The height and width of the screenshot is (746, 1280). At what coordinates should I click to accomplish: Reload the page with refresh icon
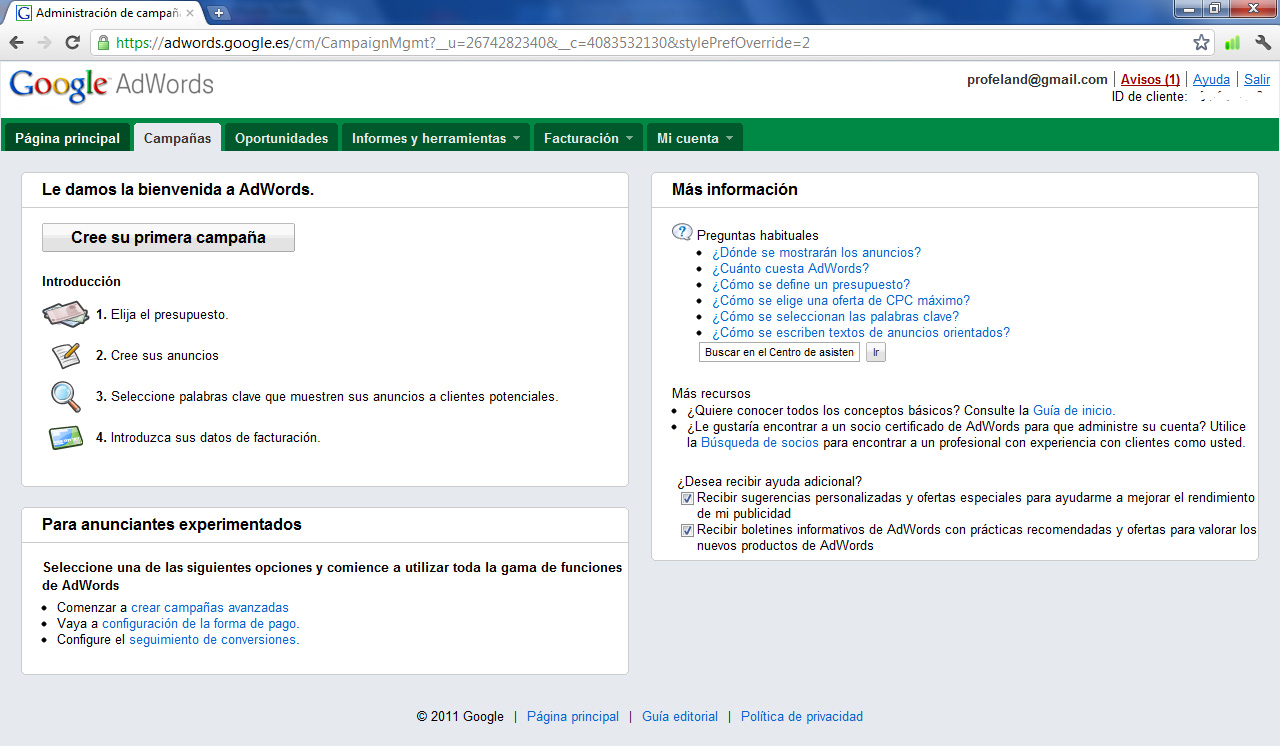click(x=72, y=43)
